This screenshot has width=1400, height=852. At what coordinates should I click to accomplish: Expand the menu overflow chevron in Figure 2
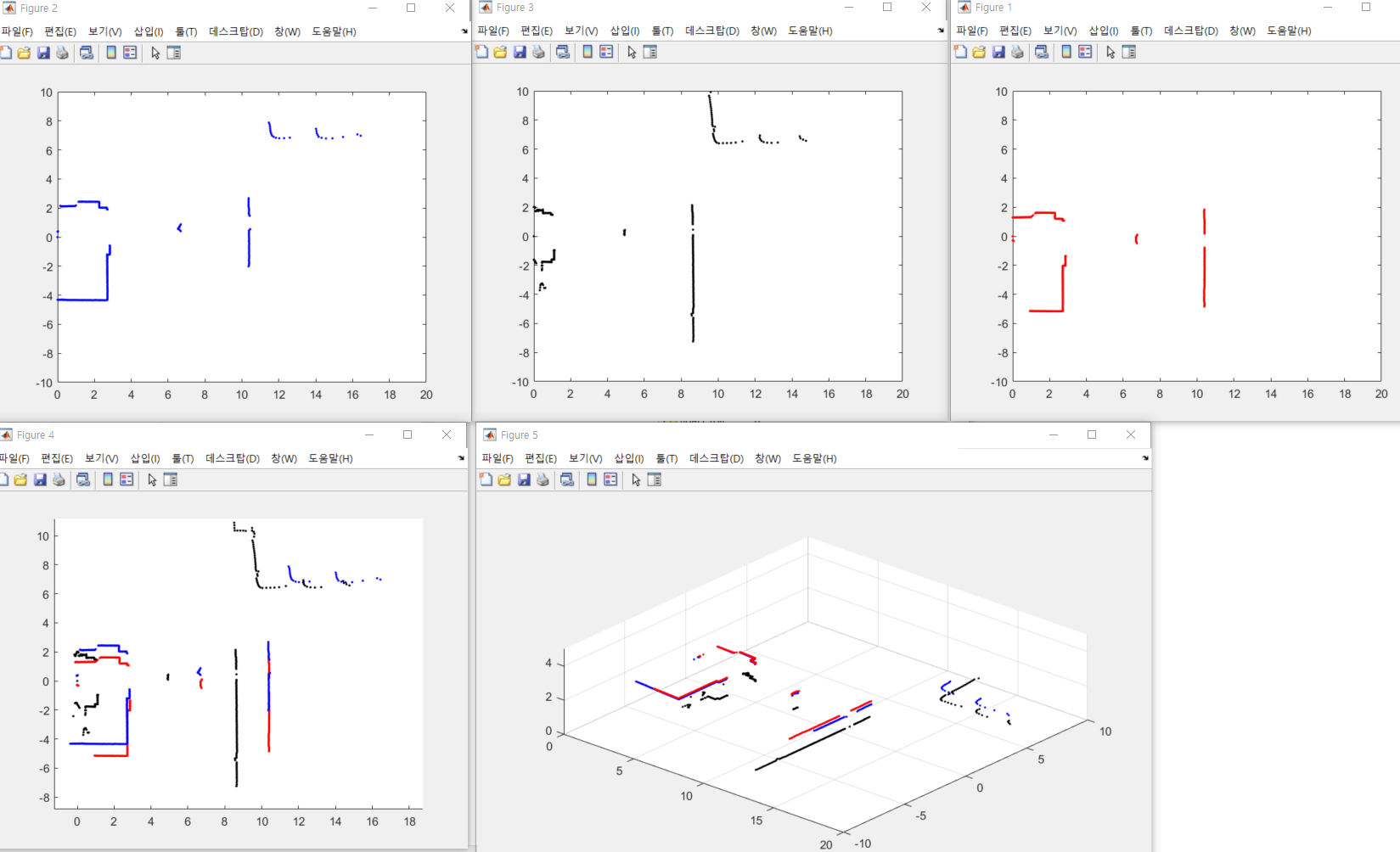point(463,31)
